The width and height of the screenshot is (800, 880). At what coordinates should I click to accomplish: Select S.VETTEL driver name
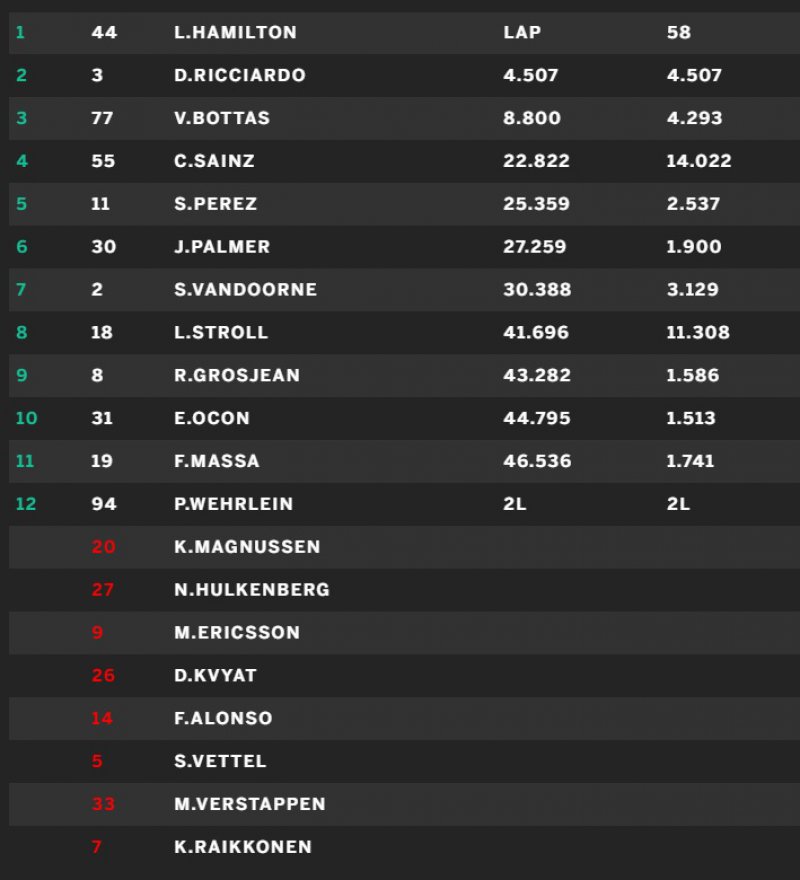pyautogui.click(x=220, y=761)
